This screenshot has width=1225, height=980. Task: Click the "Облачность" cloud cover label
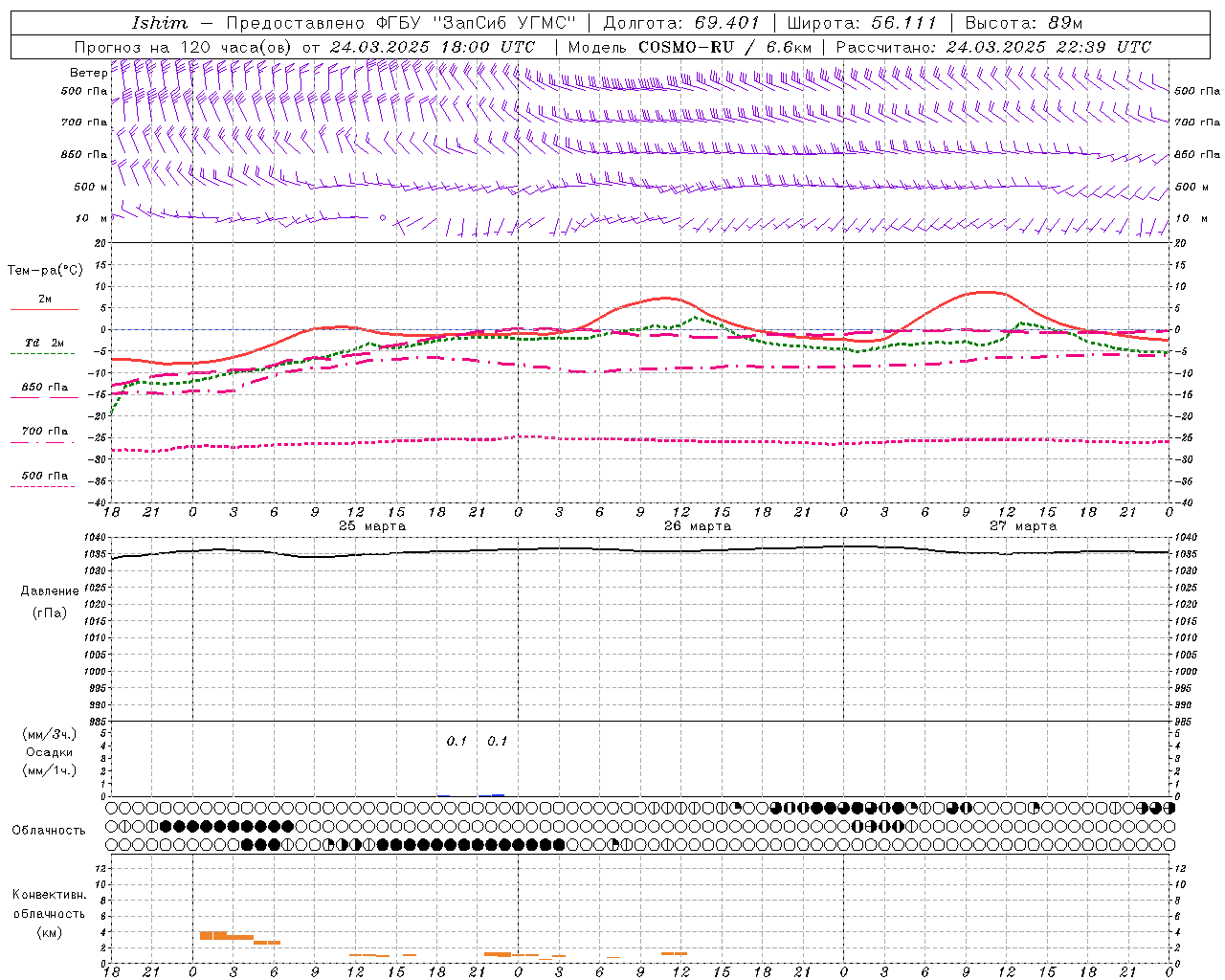coord(49,831)
